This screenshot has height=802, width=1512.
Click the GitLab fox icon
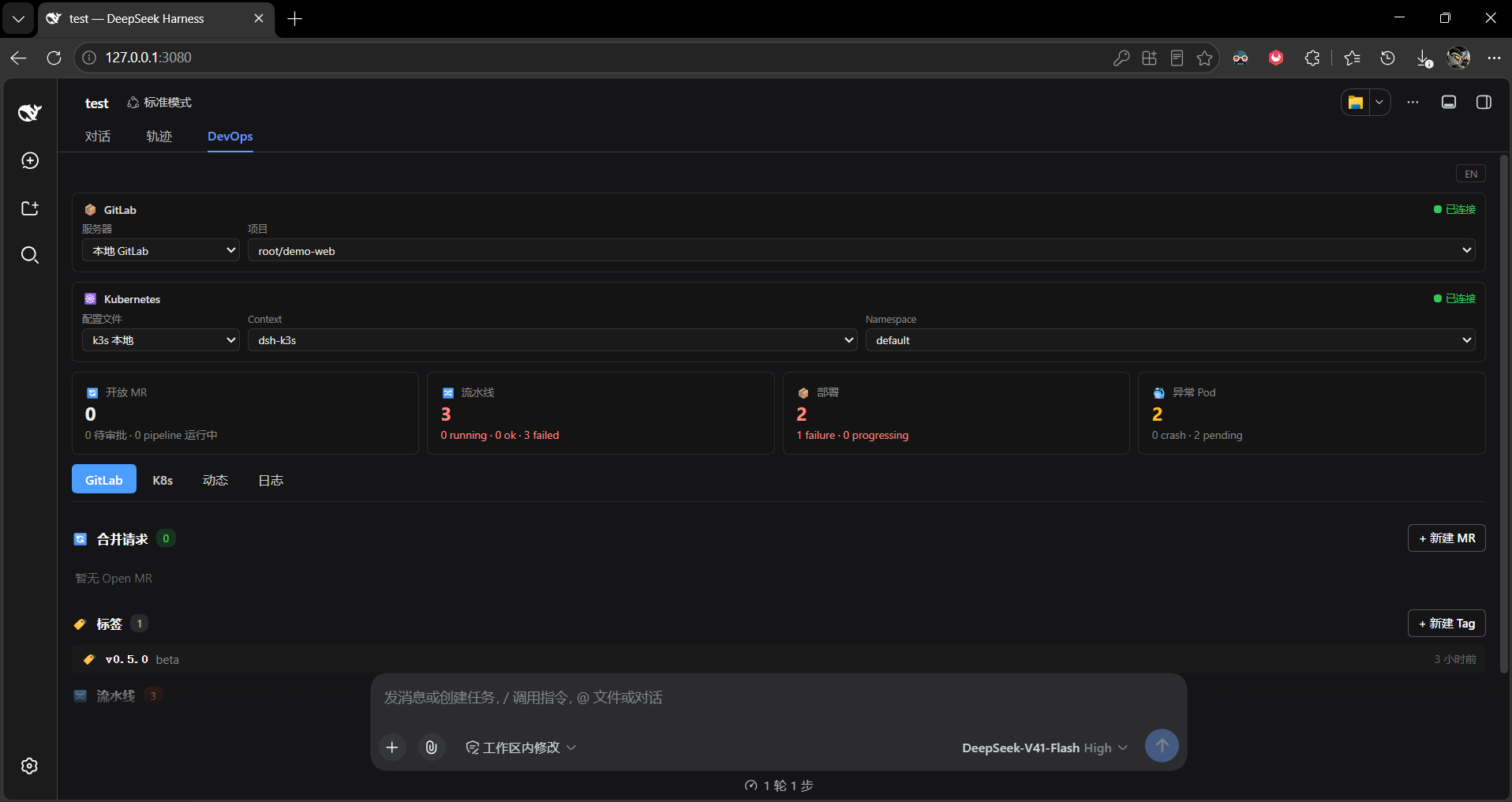(90, 210)
